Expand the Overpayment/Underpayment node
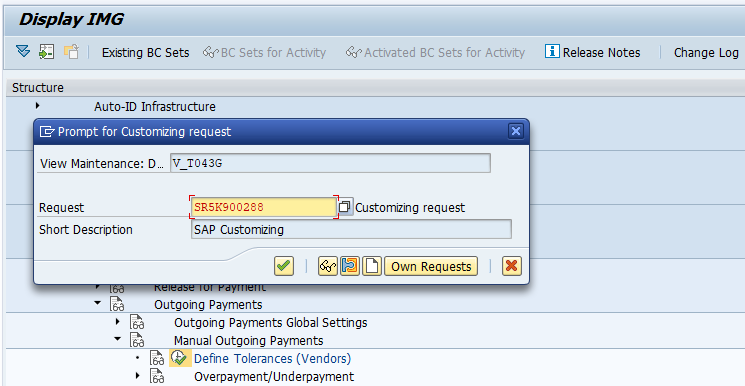The width and height of the screenshot is (745, 386). tap(138, 375)
